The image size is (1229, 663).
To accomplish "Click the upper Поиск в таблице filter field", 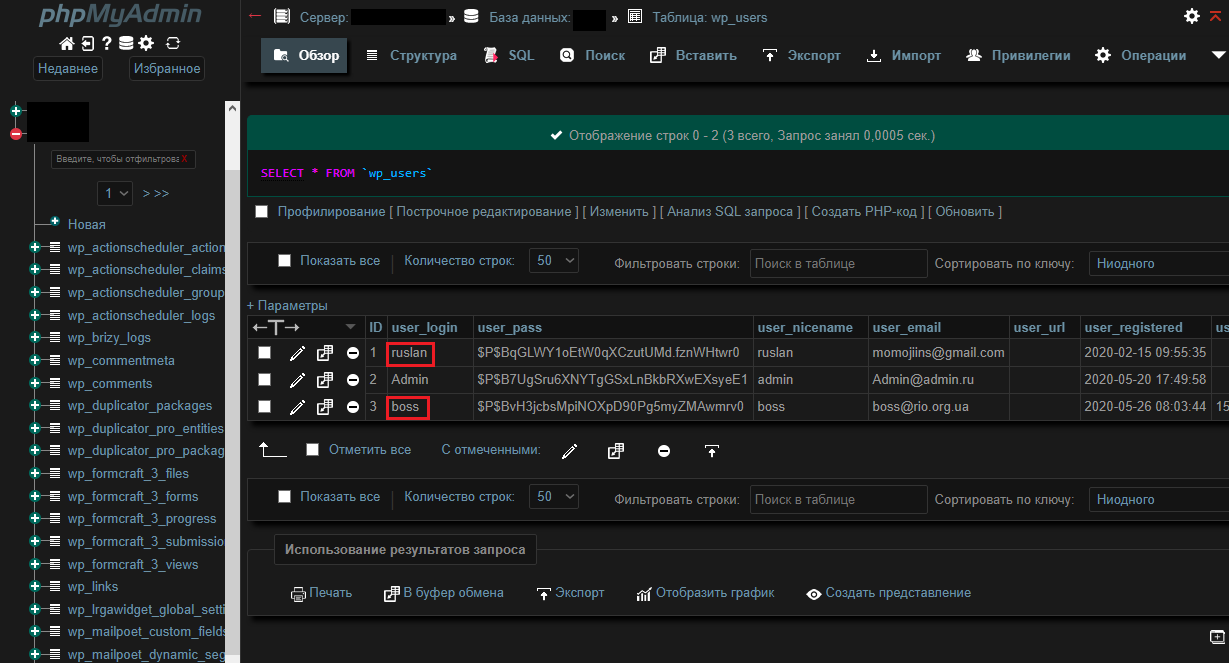I will 838,264.
